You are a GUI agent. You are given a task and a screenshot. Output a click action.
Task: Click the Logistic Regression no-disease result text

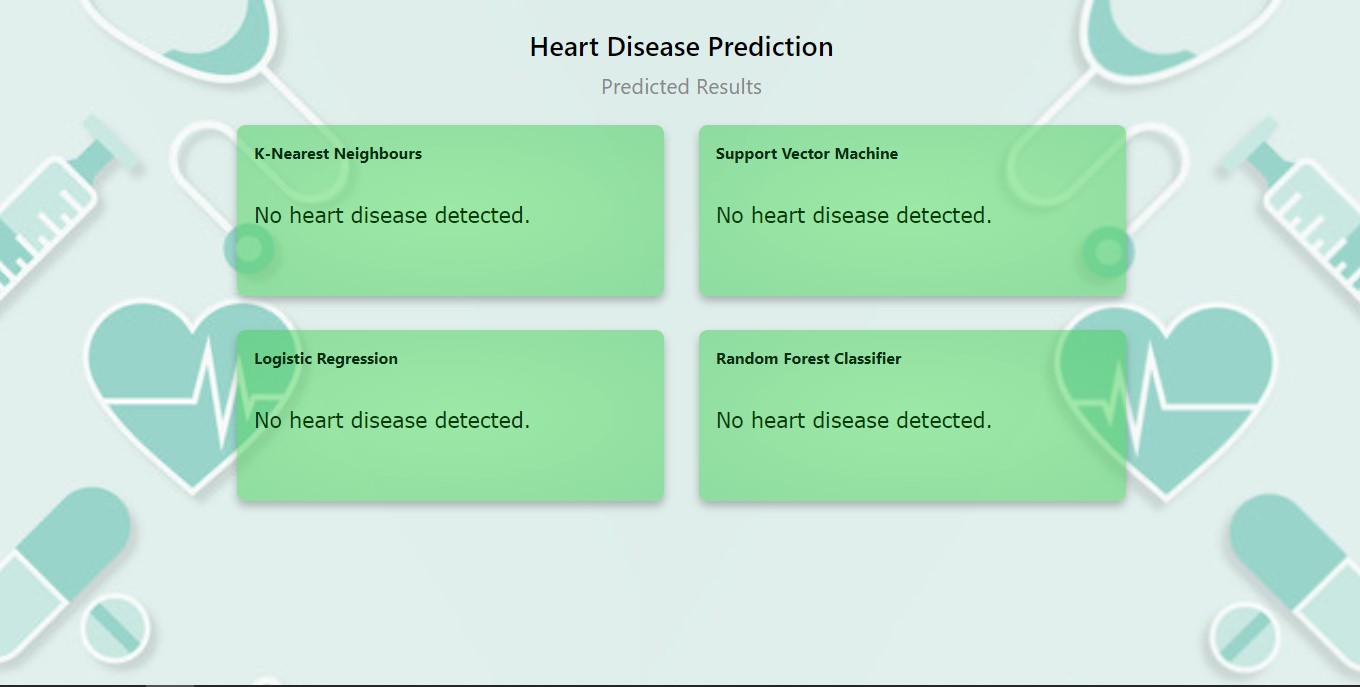click(392, 420)
